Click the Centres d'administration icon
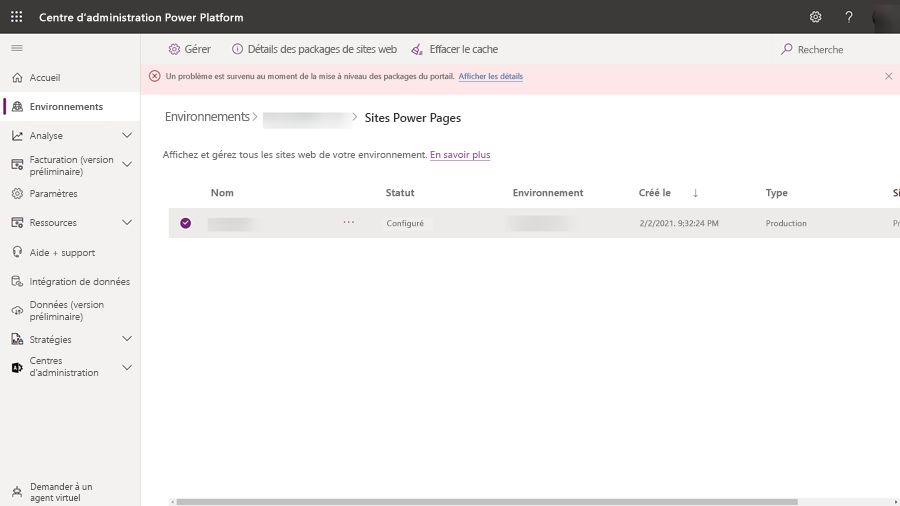The height and width of the screenshot is (506, 900). click(17, 367)
